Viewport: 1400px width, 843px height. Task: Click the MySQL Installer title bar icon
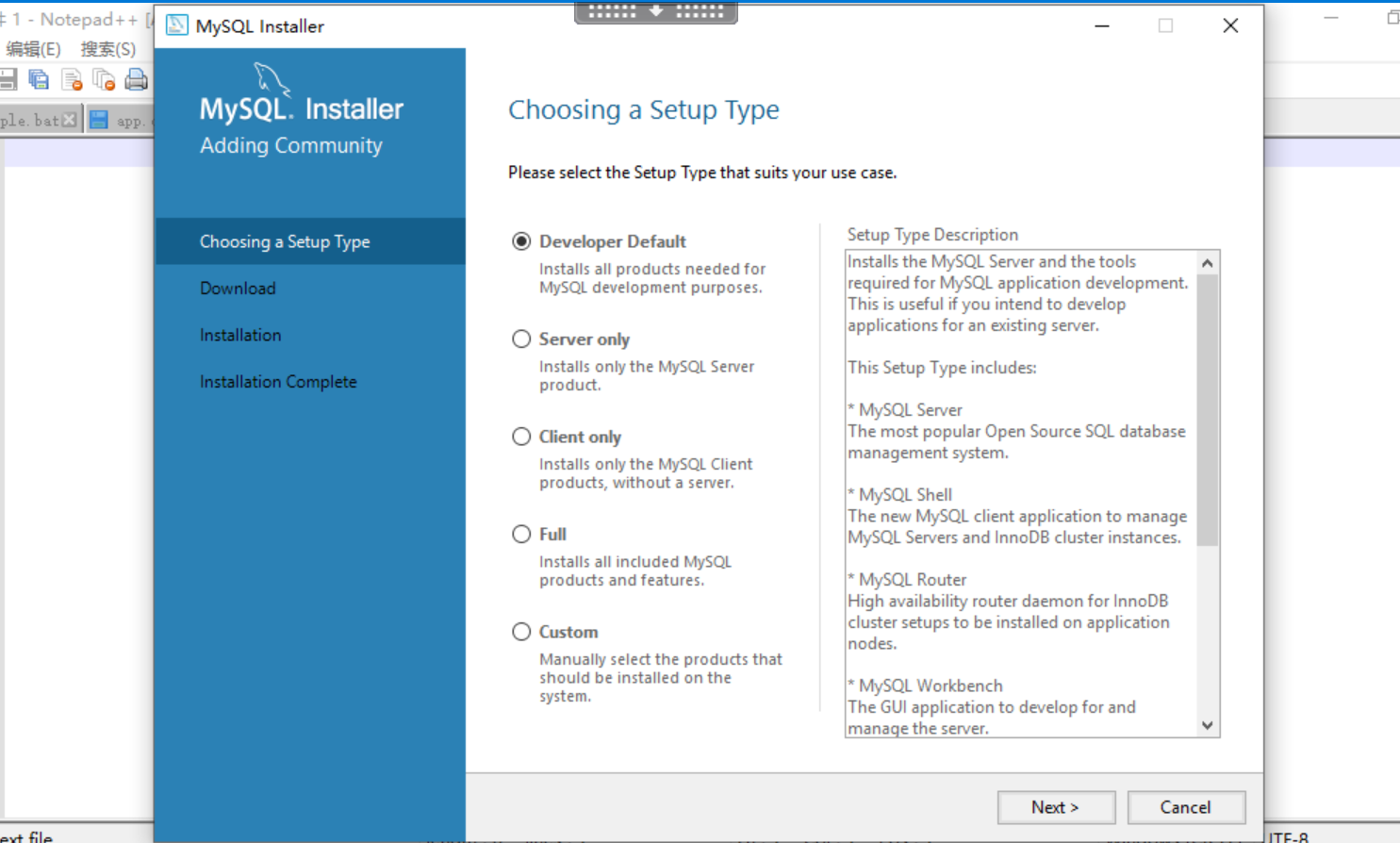pyautogui.click(x=177, y=25)
